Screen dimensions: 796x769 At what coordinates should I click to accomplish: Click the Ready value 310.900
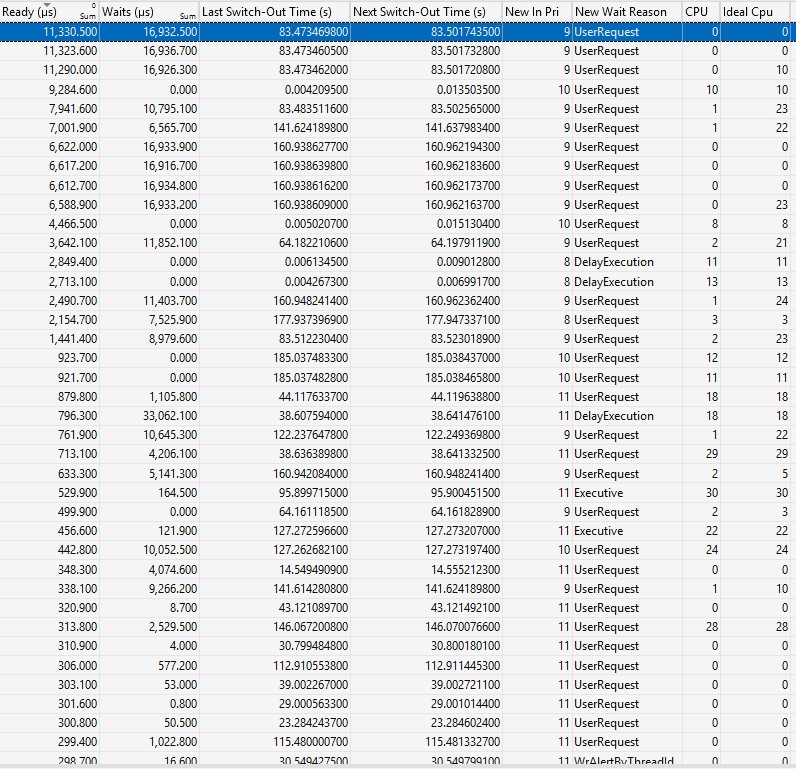point(77,646)
